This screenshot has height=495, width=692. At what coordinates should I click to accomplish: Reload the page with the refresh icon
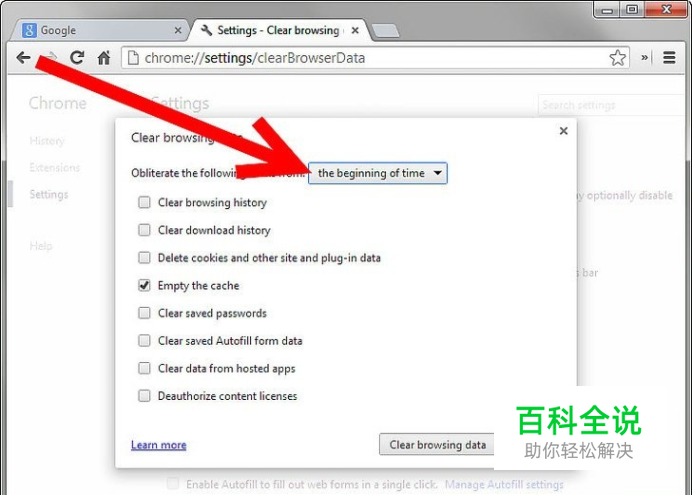point(77,58)
